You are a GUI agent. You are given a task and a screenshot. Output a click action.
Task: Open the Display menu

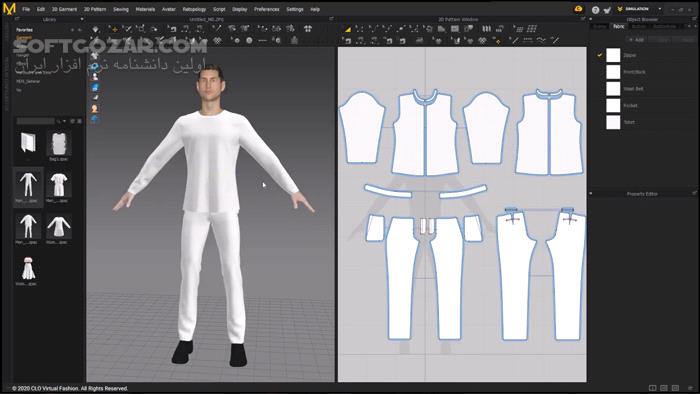pos(239,9)
